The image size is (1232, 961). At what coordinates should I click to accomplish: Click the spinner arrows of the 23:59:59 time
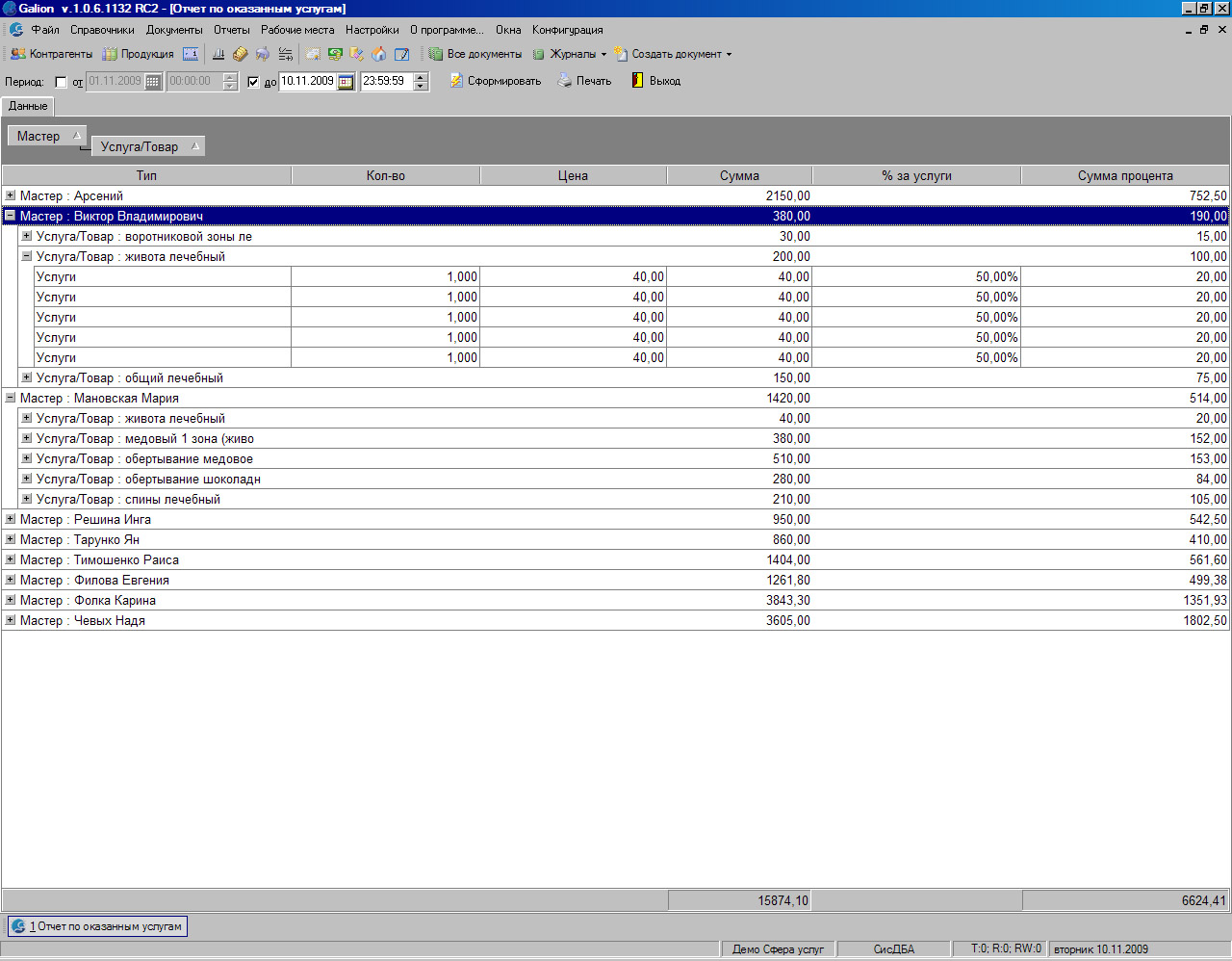(x=421, y=82)
